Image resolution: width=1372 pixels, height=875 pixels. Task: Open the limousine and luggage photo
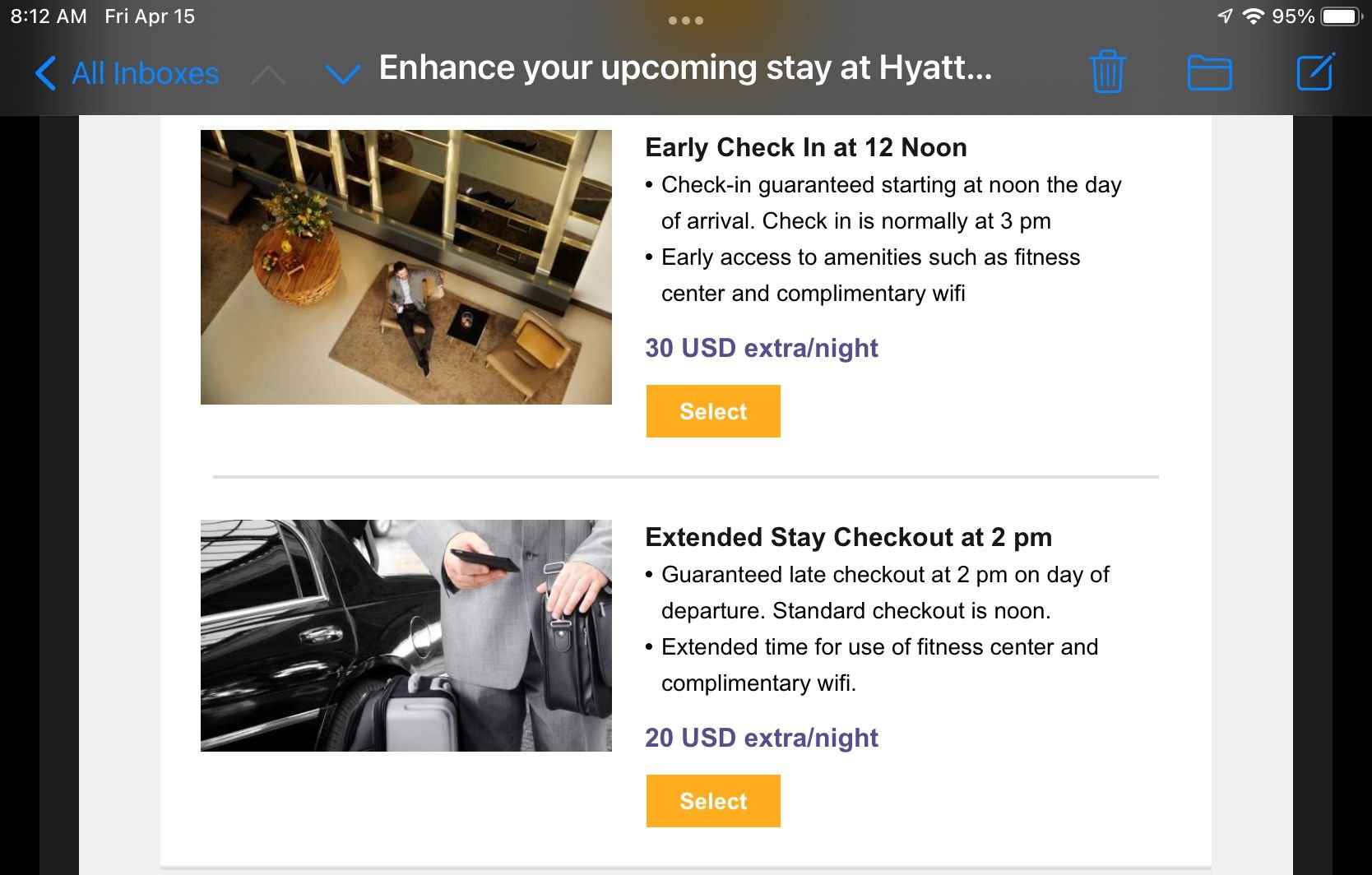coord(406,635)
